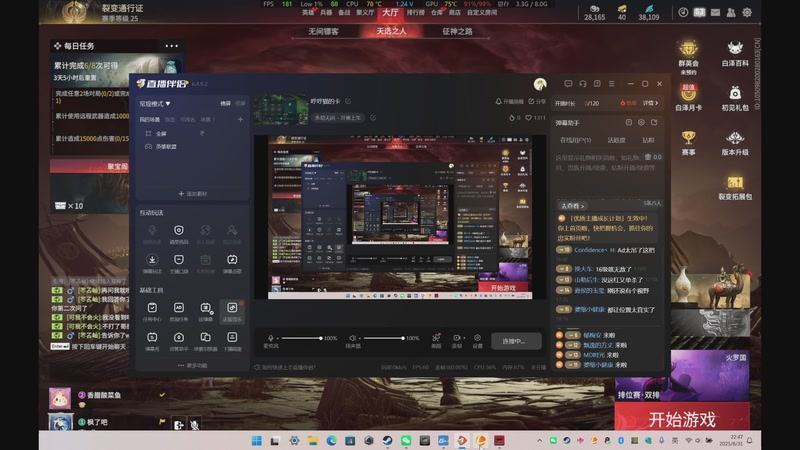Select 在线用户 tab in danmaku assistant
The height and width of the screenshot is (450, 800).
576,140
